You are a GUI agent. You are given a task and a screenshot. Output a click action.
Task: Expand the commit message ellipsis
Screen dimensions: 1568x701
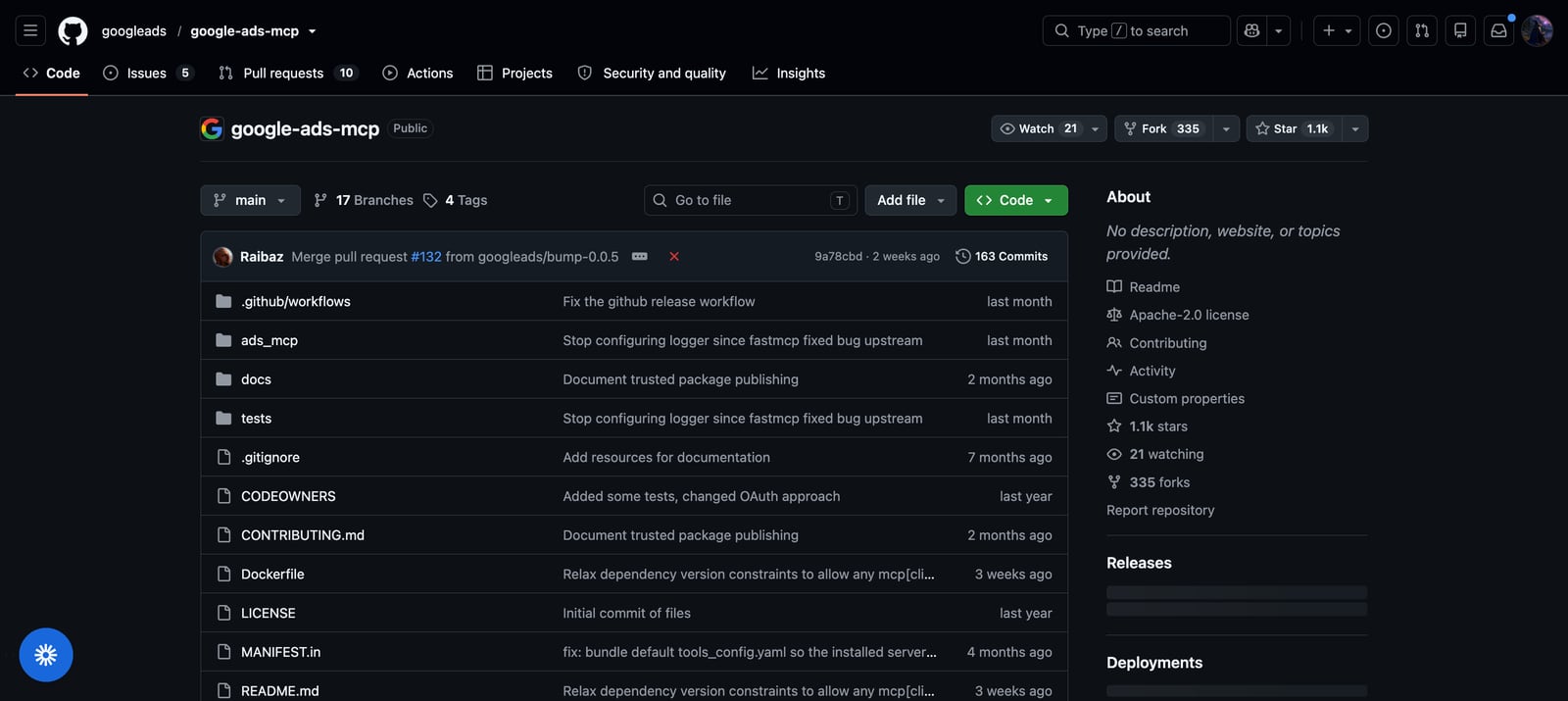pyautogui.click(x=640, y=256)
